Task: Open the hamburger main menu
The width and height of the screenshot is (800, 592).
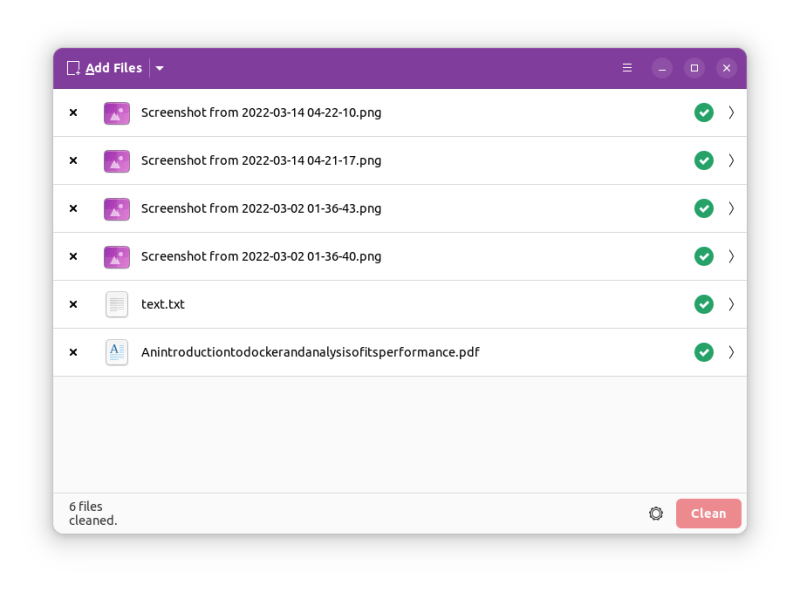Action: pos(627,68)
